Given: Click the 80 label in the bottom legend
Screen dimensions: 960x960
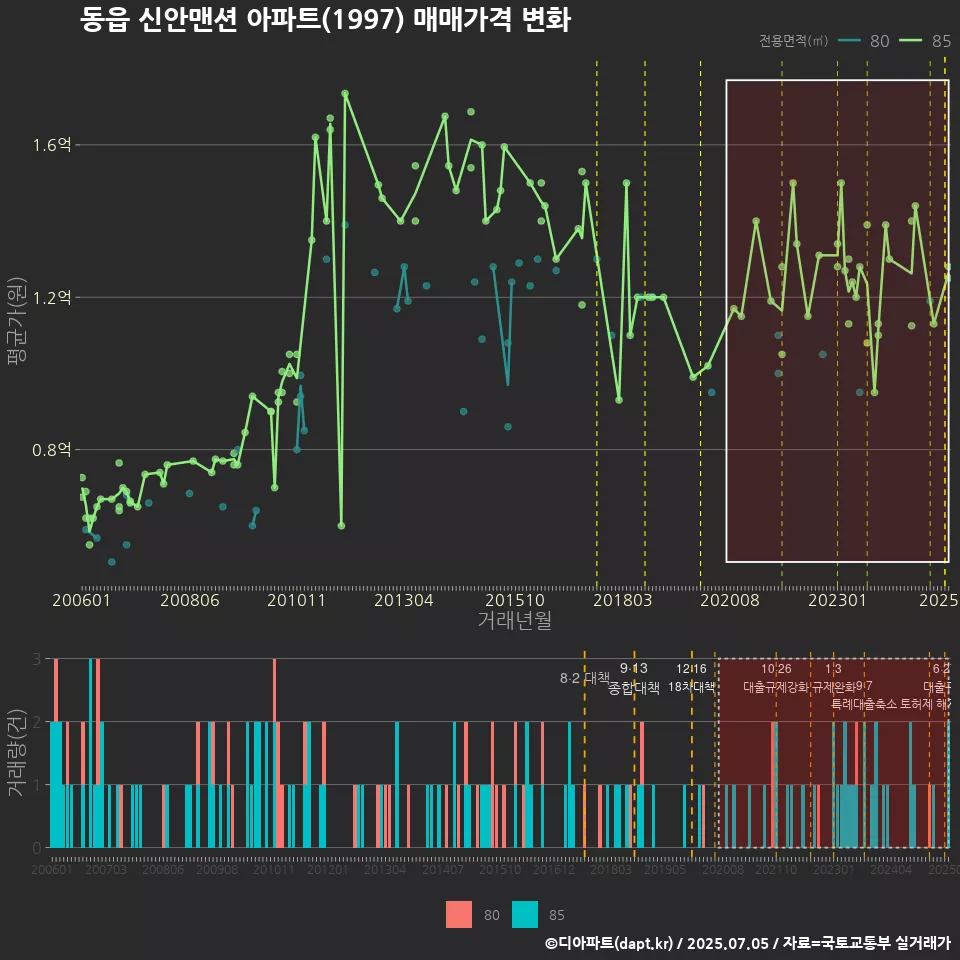Looking at the screenshot, I should point(492,915).
